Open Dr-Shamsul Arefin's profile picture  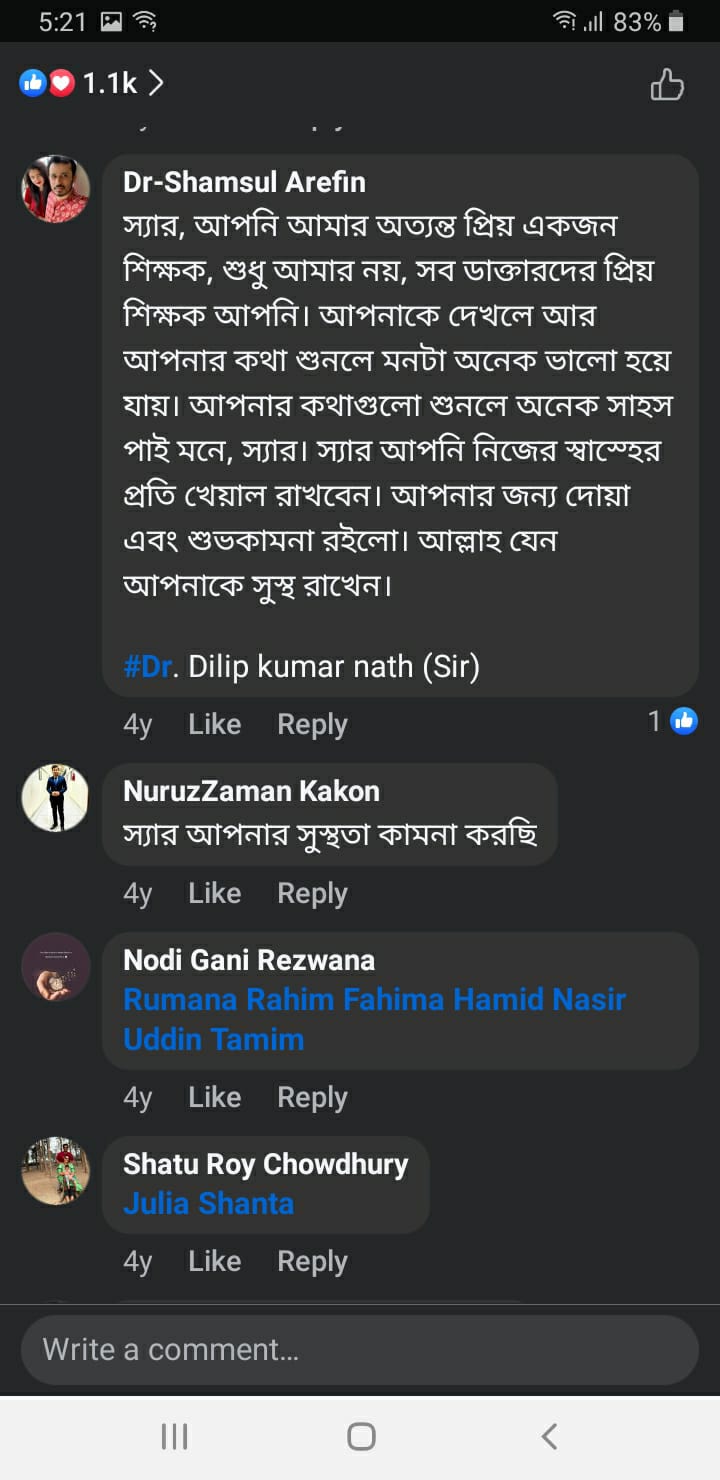click(x=56, y=189)
